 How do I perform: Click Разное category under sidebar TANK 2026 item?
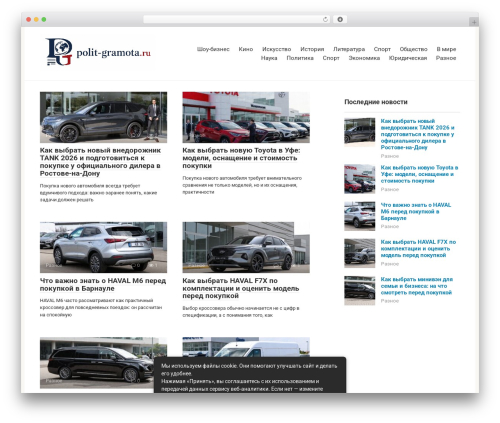click(390, 156)
